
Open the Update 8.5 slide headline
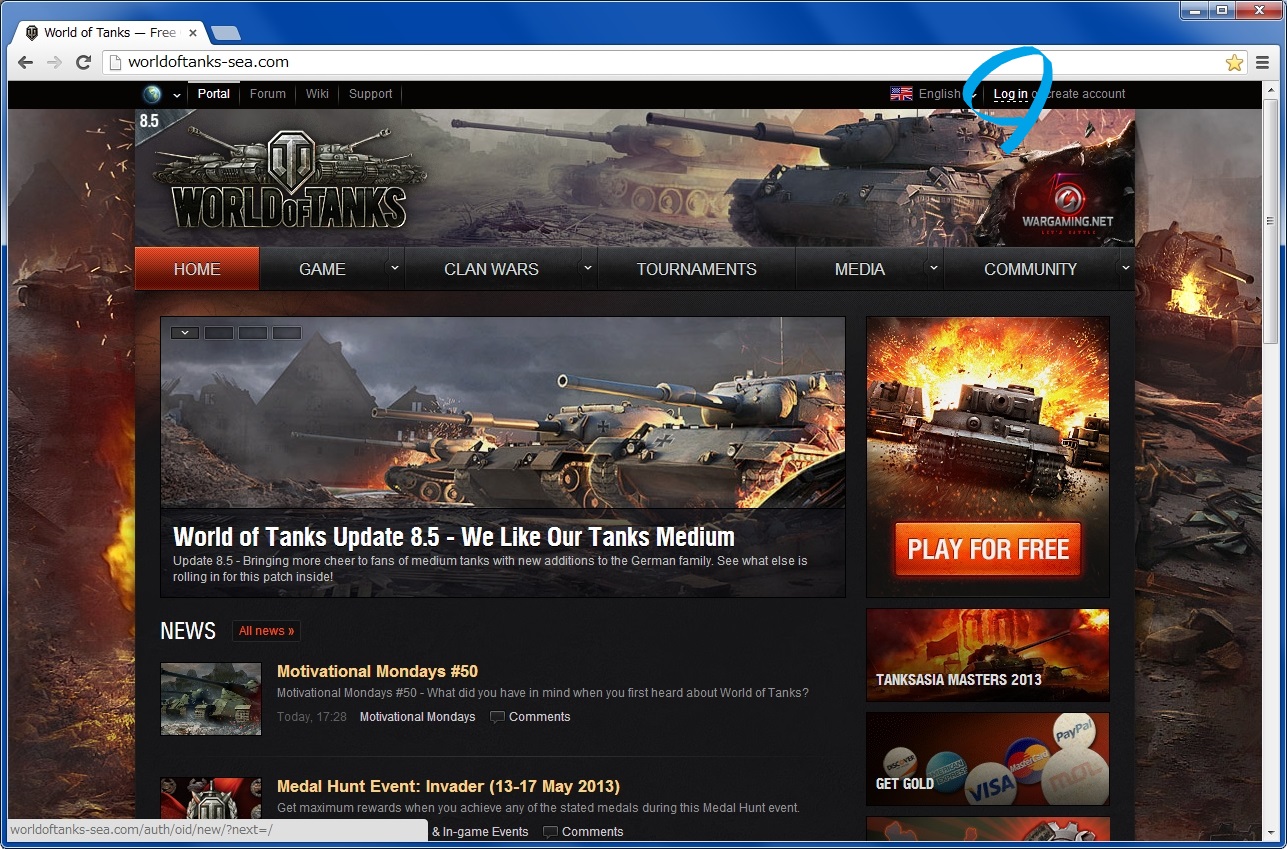tap(454, 536)
